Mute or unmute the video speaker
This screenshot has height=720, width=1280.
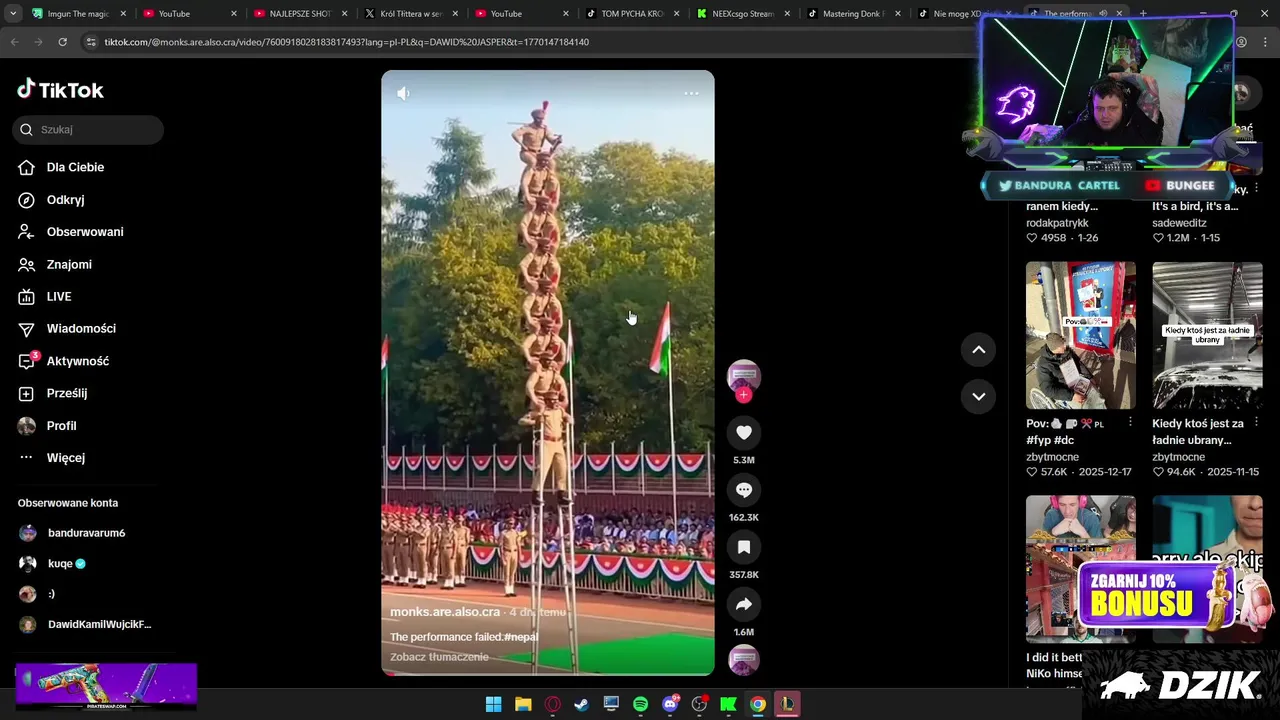coord(403,93)
